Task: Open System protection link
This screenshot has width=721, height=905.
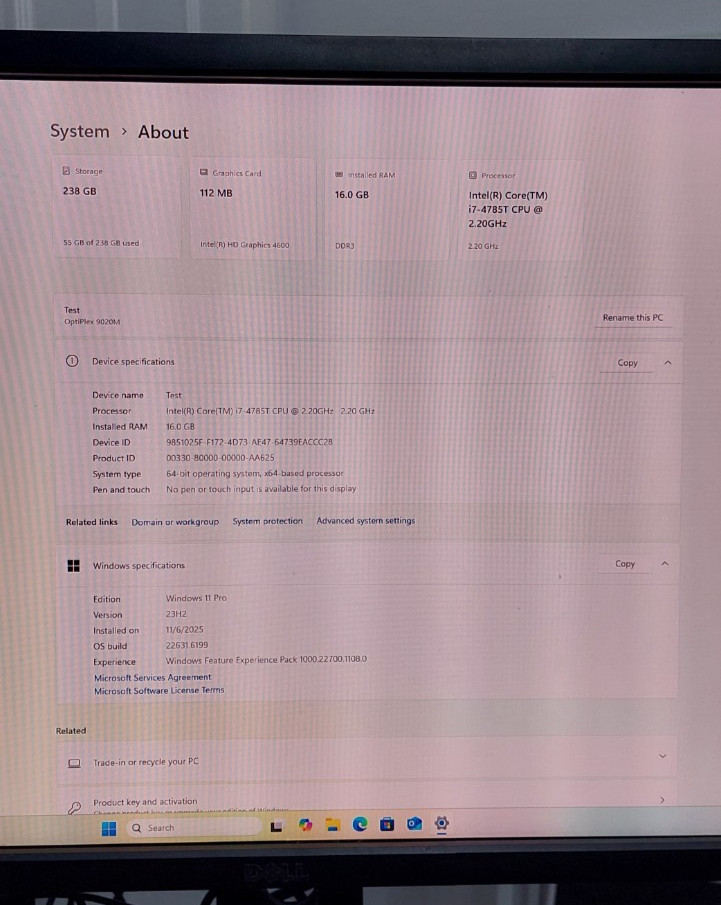Action: tap(267, 521)
